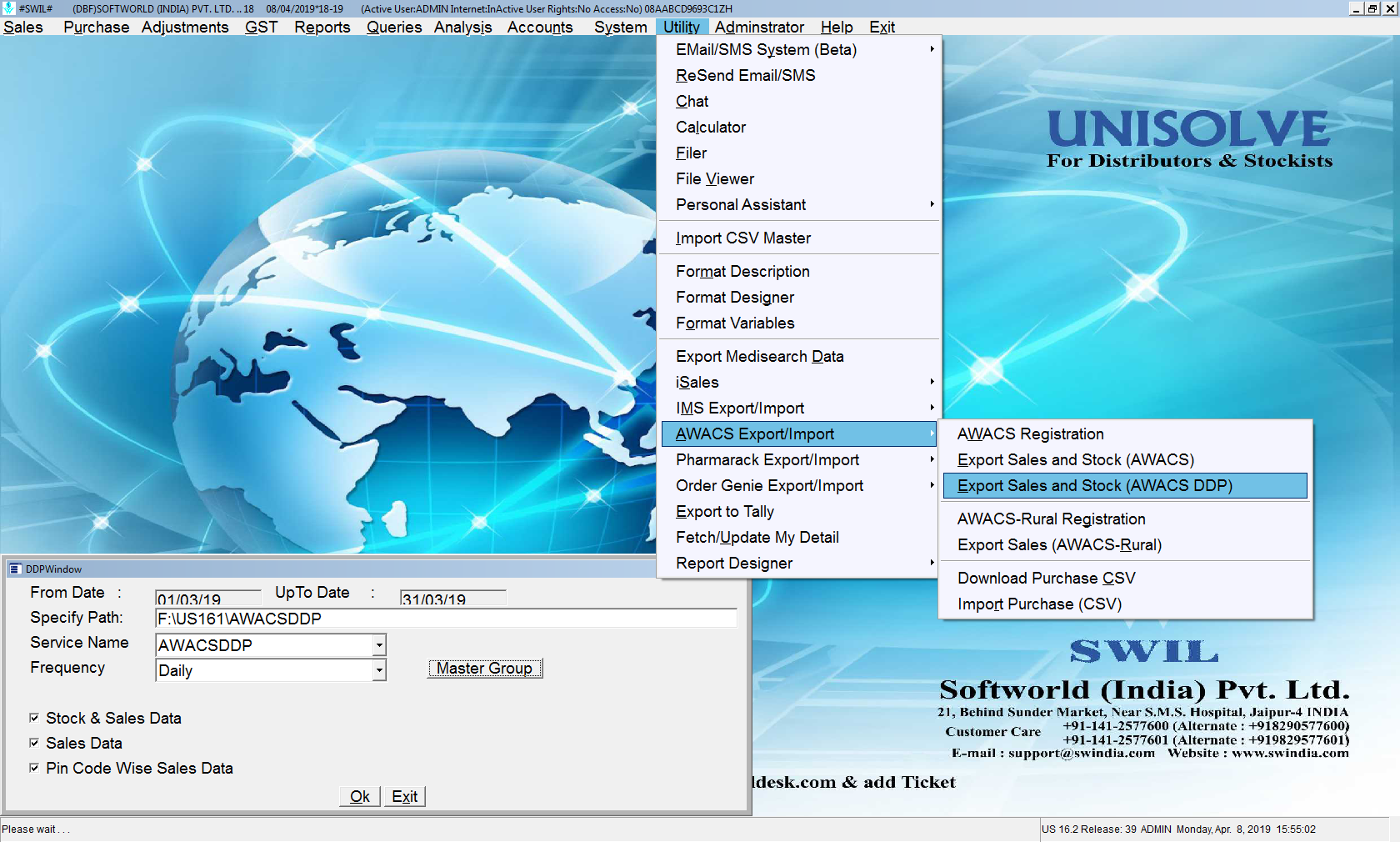Toggle Stock & Sales Data checkbox
Screen dimensions: 1400x842
point(34,718)
